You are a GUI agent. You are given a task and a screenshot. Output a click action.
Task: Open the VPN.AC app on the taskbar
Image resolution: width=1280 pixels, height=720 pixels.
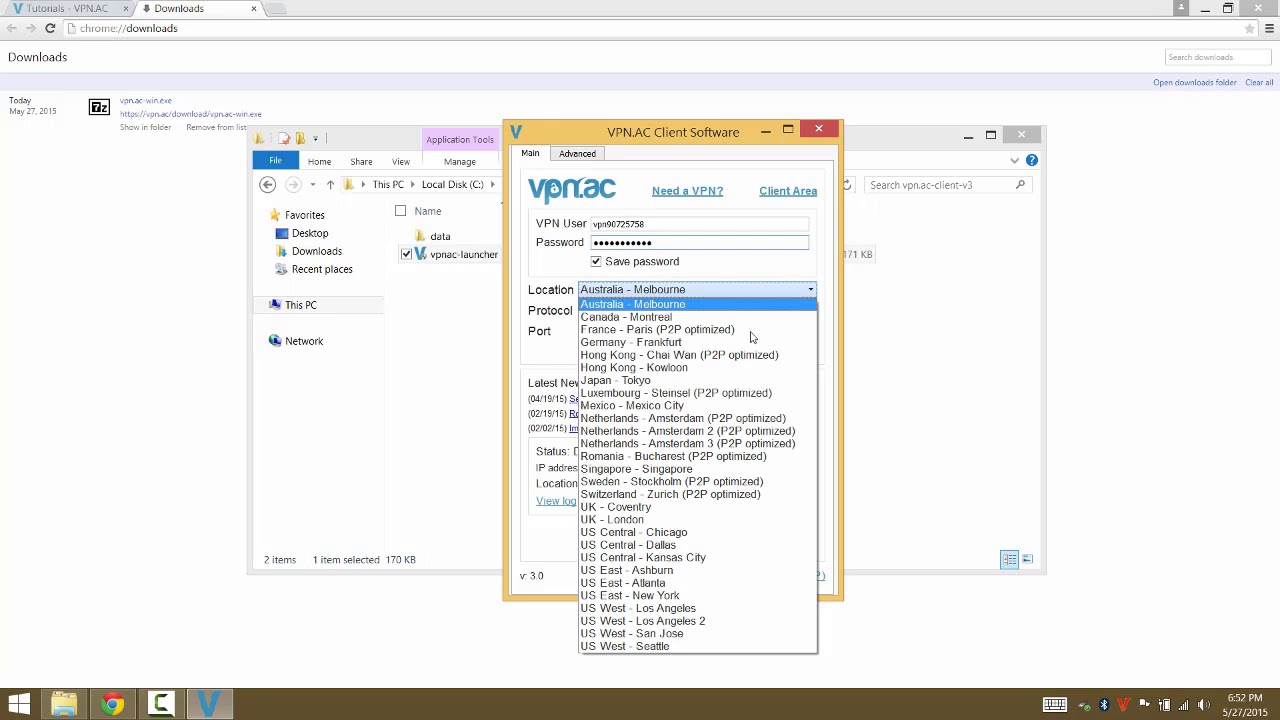coord(208,705)
